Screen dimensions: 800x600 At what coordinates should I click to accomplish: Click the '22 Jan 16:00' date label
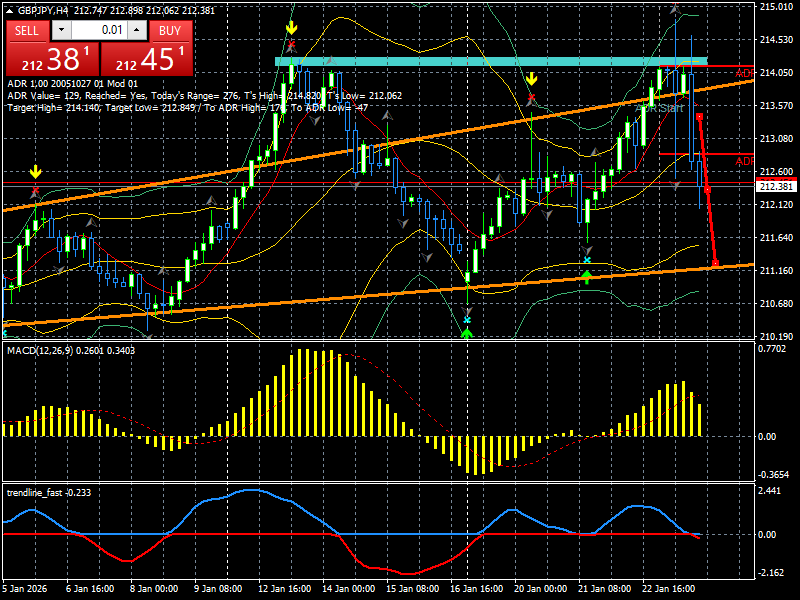click(668, 588)
